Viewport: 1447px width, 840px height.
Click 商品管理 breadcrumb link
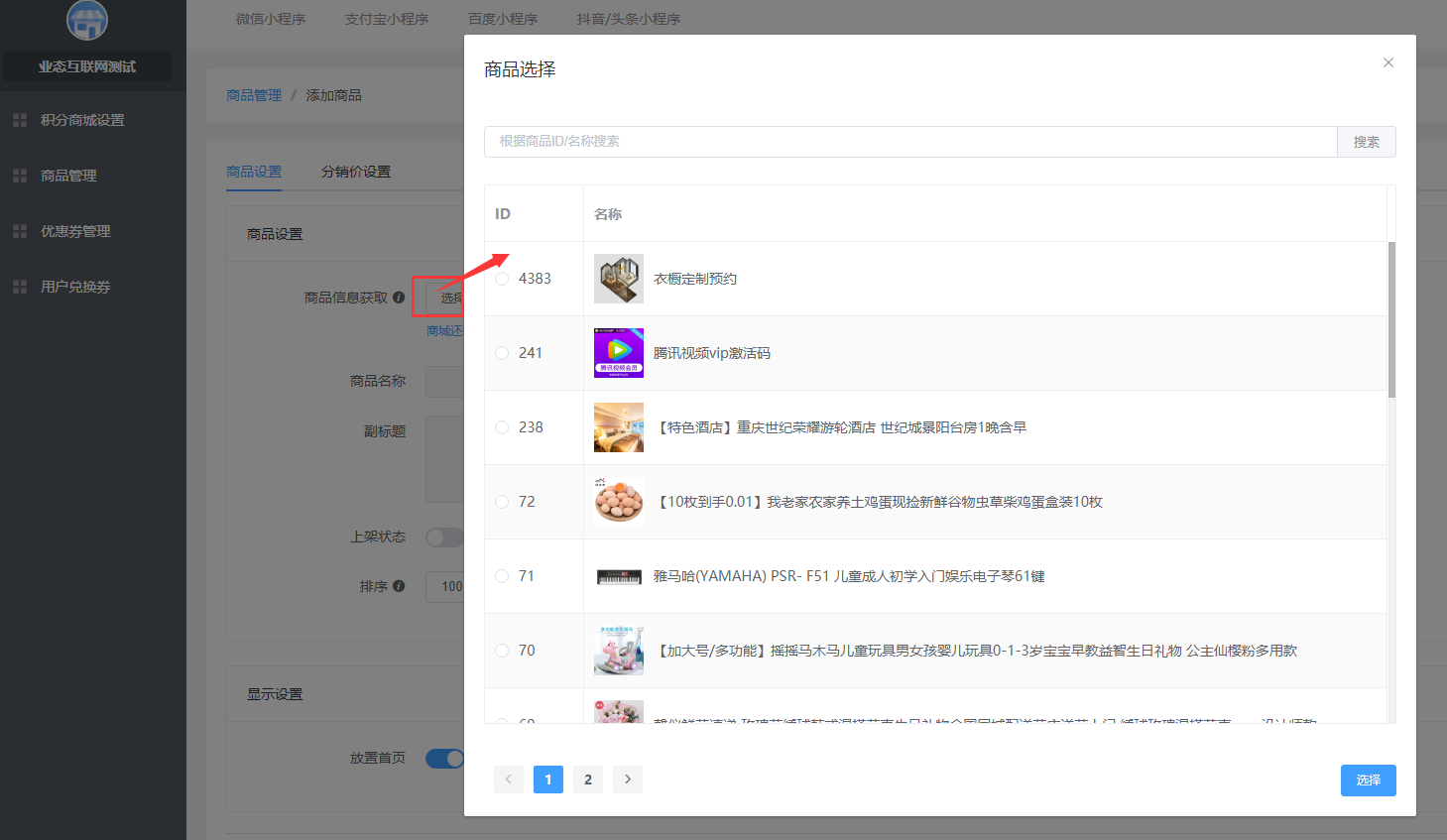coord(254,95)
